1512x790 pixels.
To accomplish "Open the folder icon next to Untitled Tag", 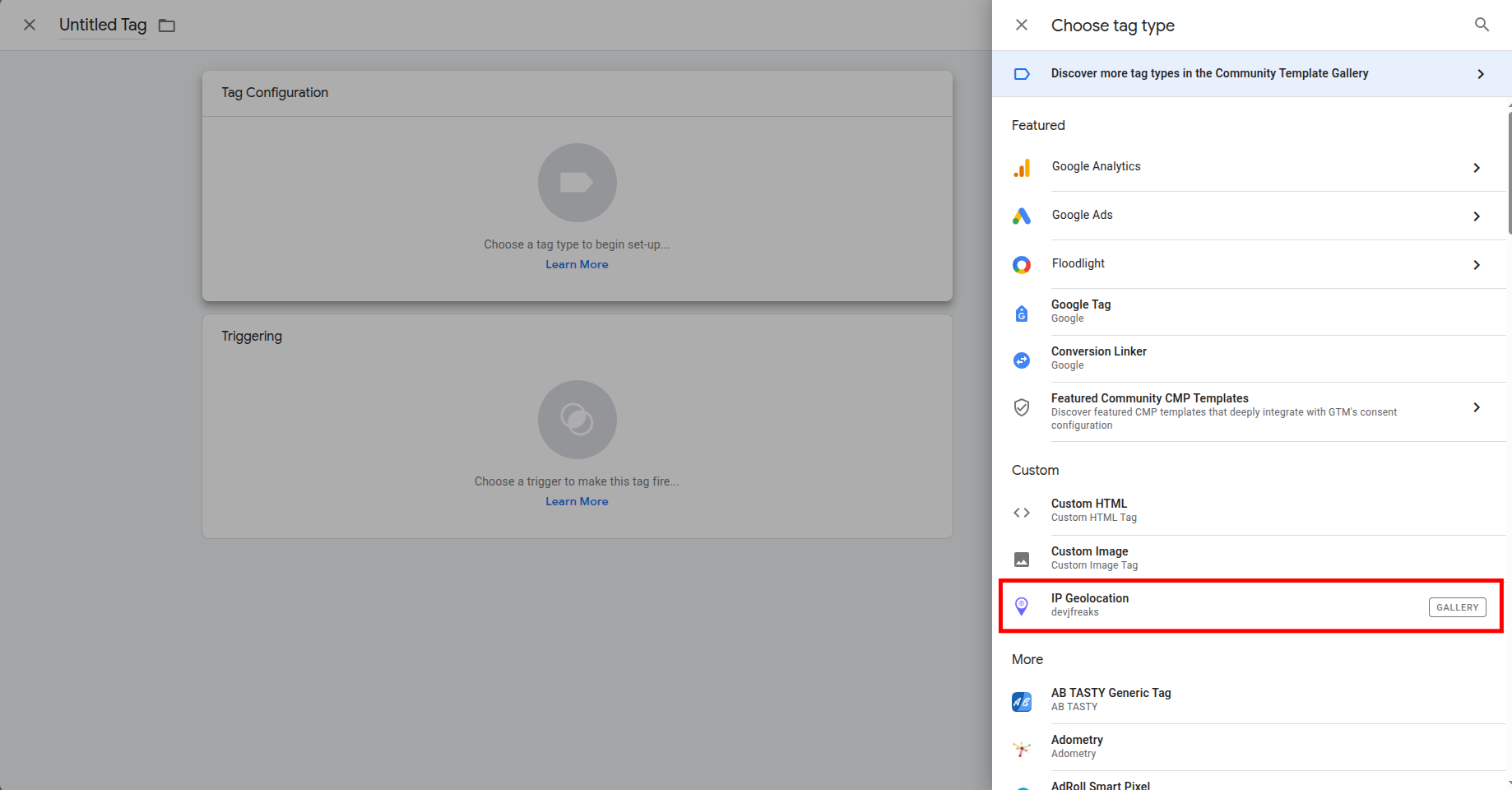I will (167, 26).
